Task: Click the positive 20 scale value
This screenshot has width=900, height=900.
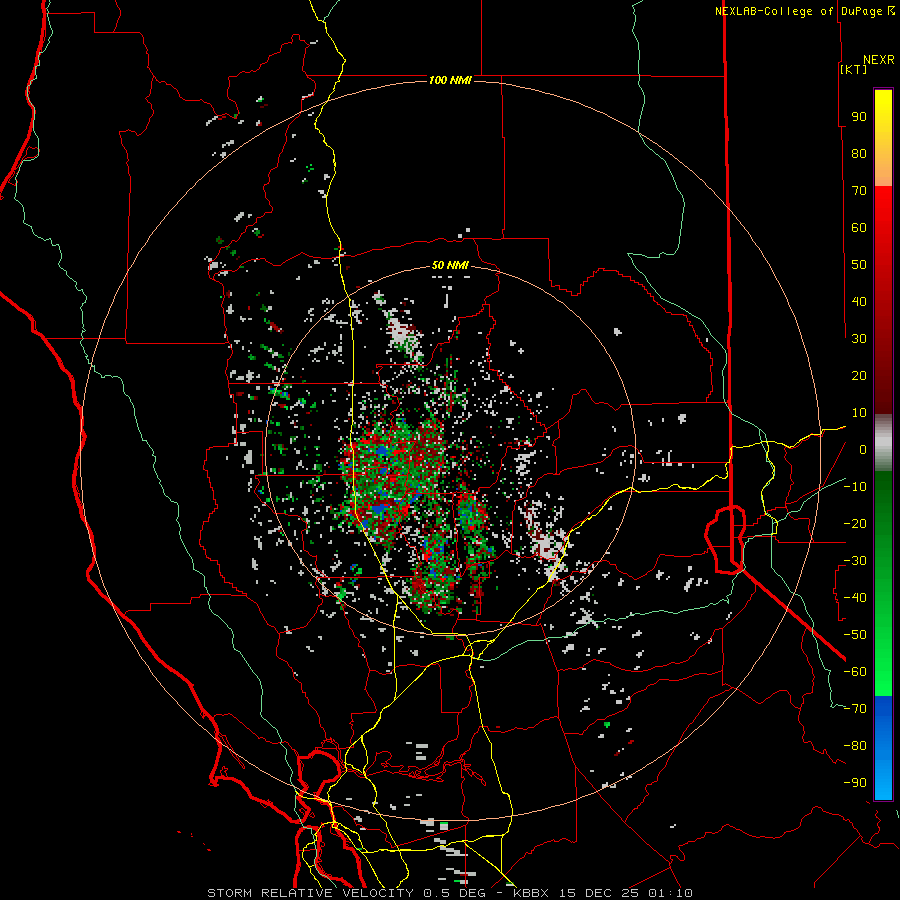Action: 859,375
